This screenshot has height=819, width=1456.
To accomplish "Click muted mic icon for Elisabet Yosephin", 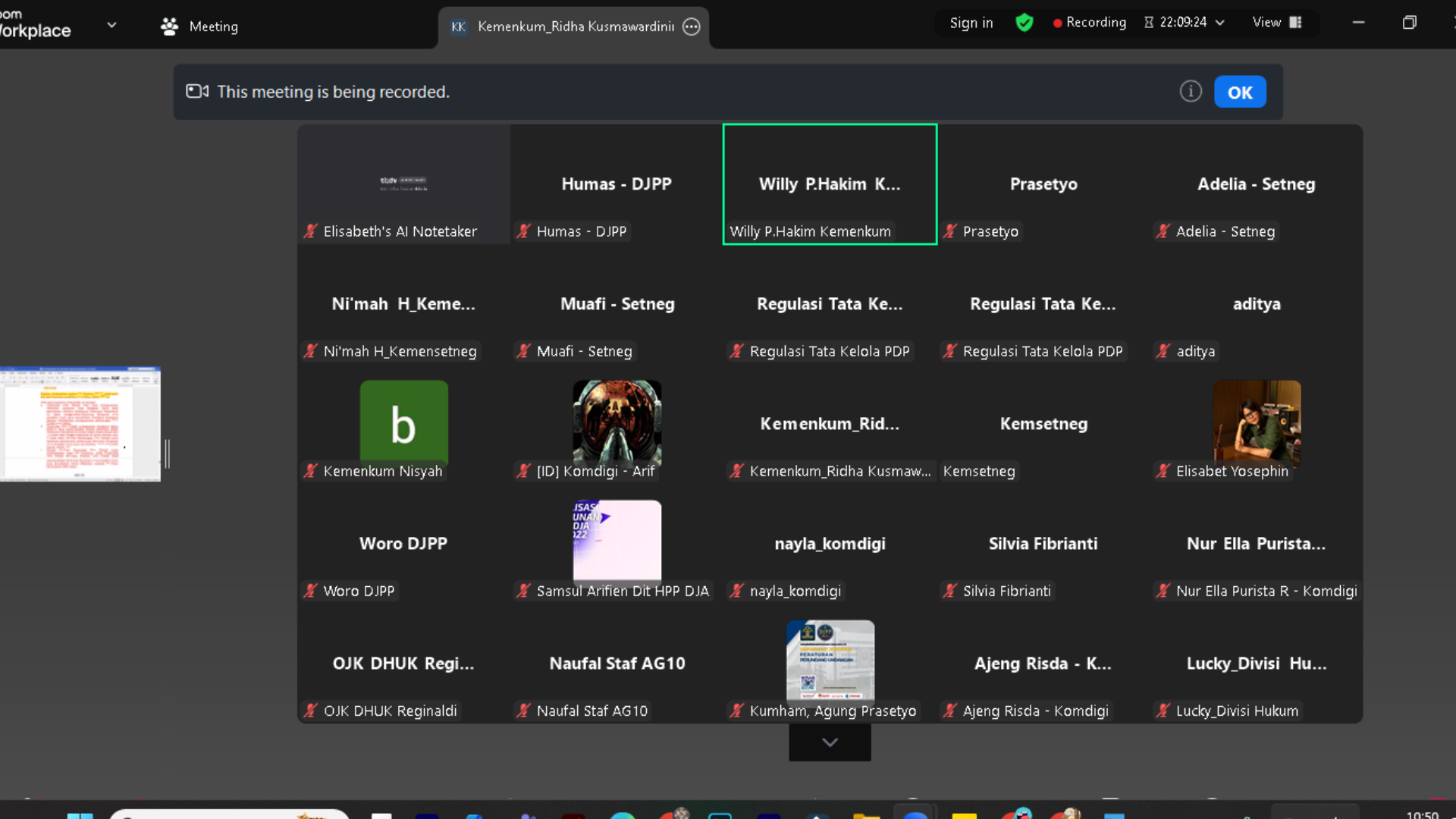I will 1163,471.
